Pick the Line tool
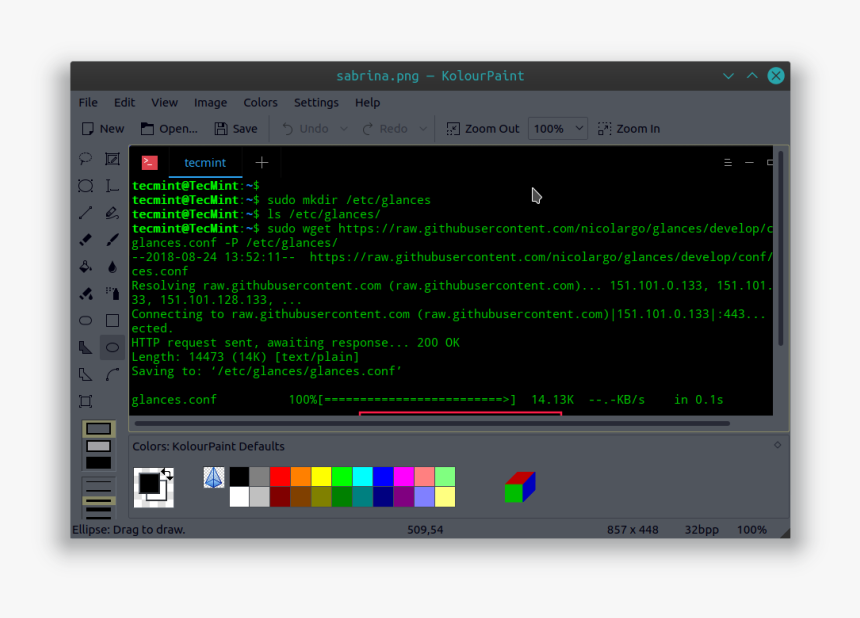This screenshot has width=860, height=618. coord(88,212)
